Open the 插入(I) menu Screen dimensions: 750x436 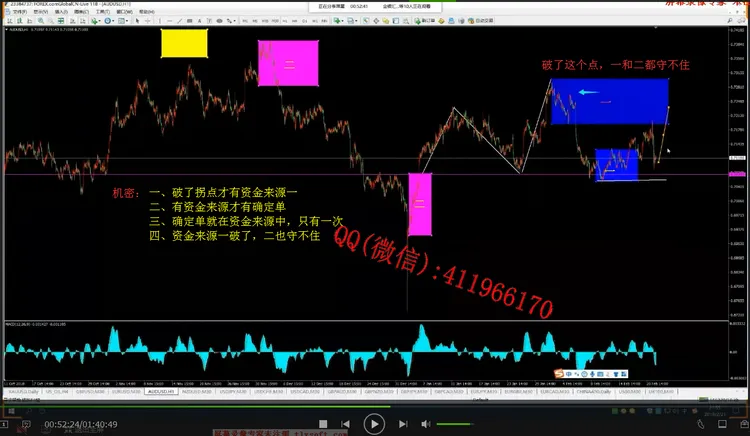[x=61, y=12]
